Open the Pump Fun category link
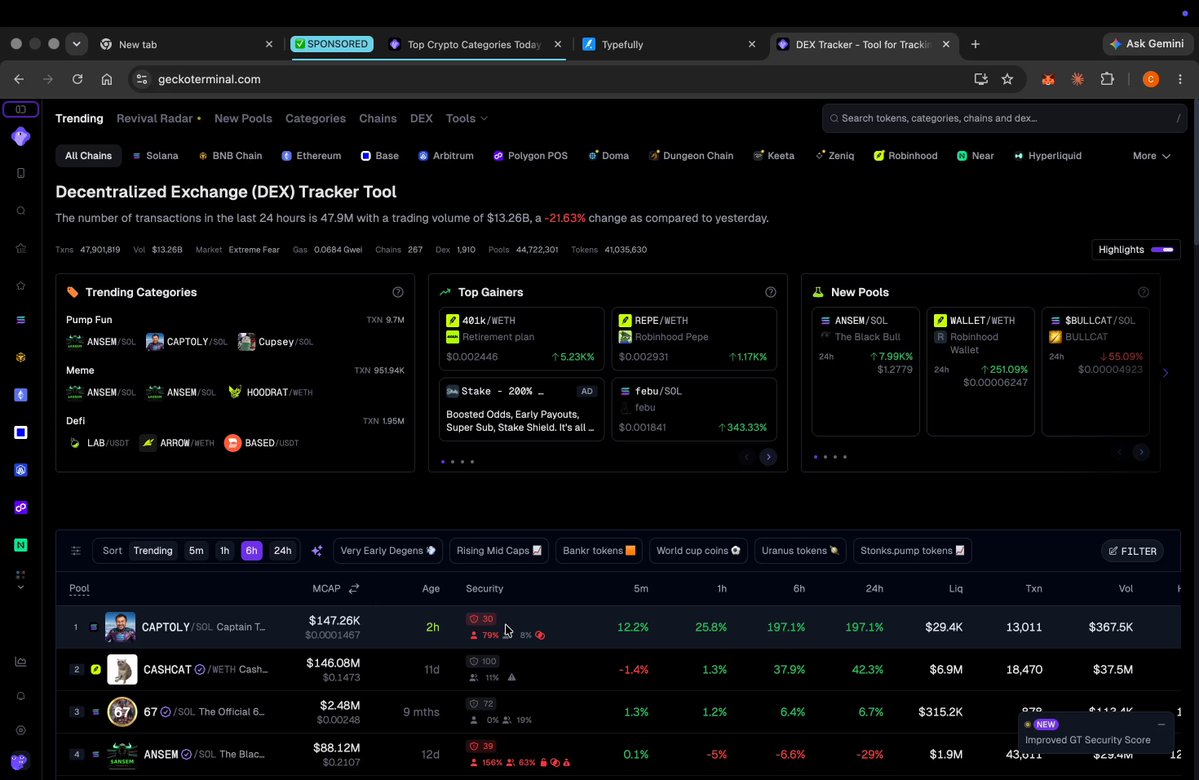 pos(89,320)
